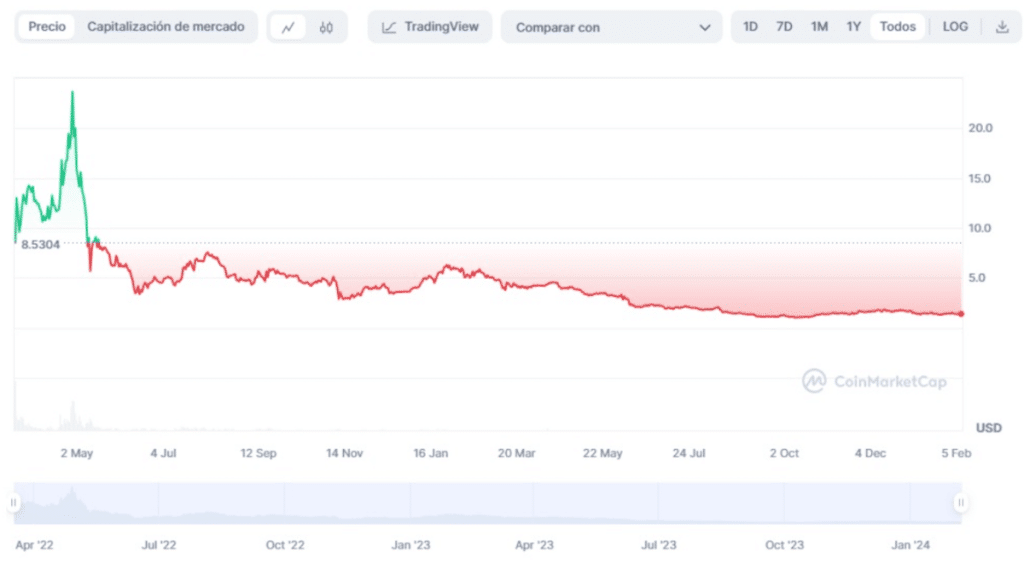
Task: Click the 10.0 axis label
Action: 979,228
